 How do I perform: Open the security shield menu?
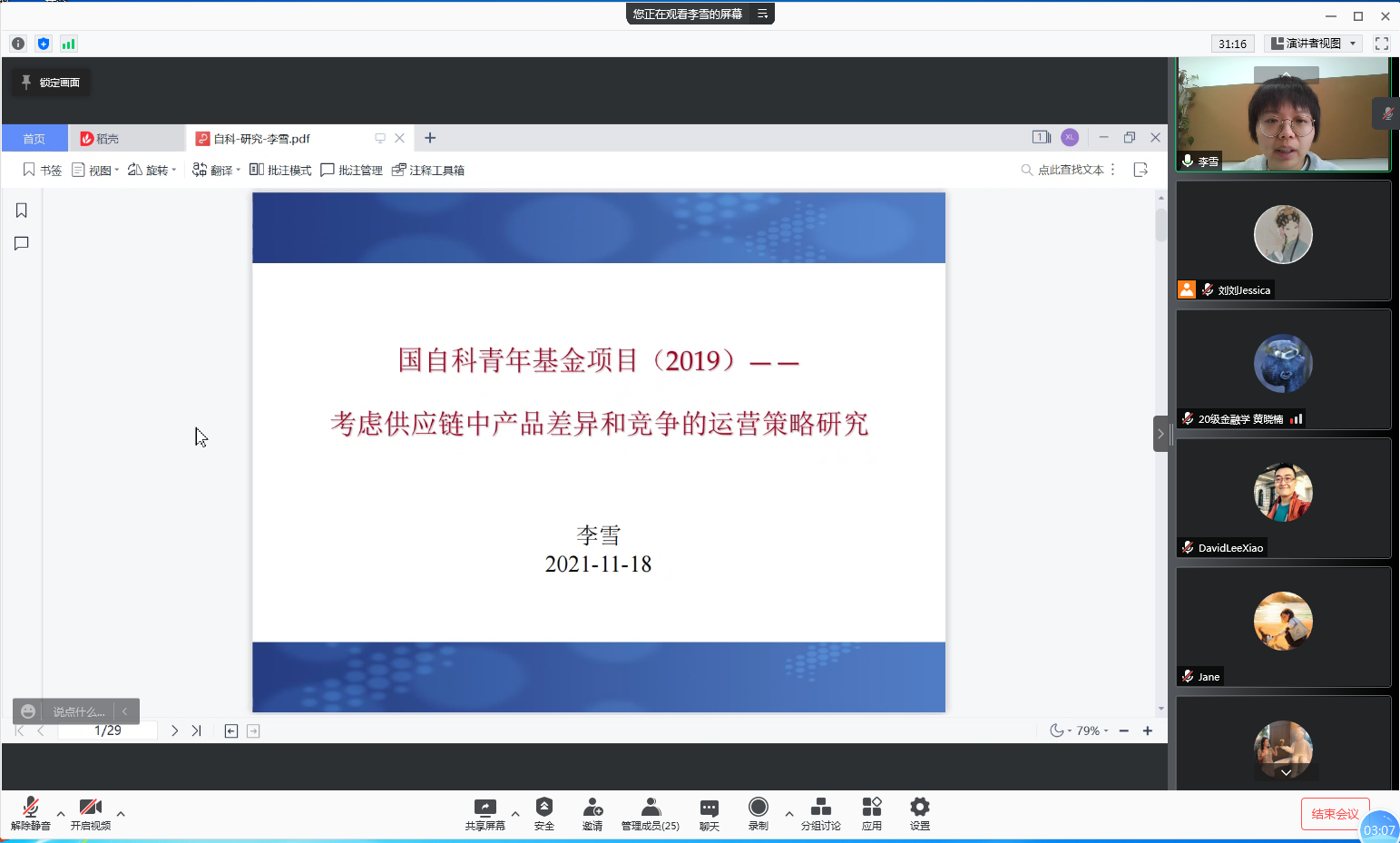tap(543, 813)
